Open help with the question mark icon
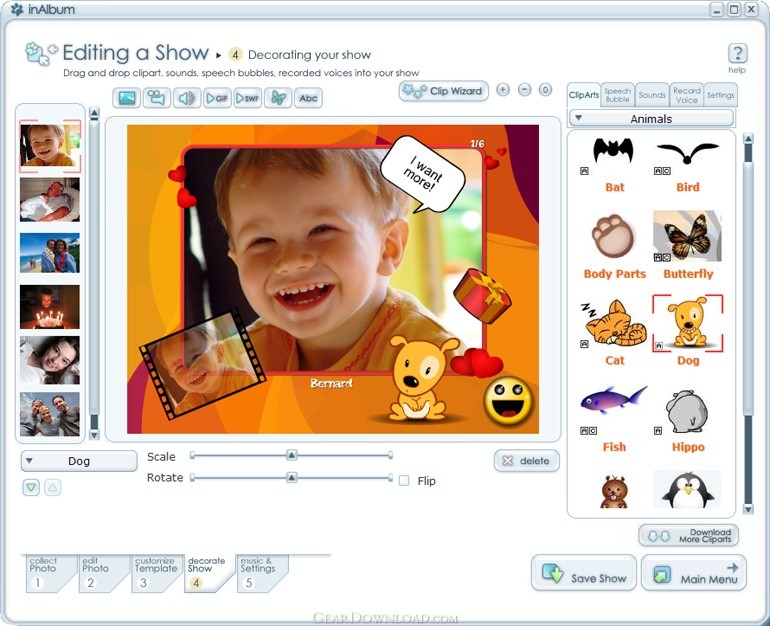 click(737, 53)
